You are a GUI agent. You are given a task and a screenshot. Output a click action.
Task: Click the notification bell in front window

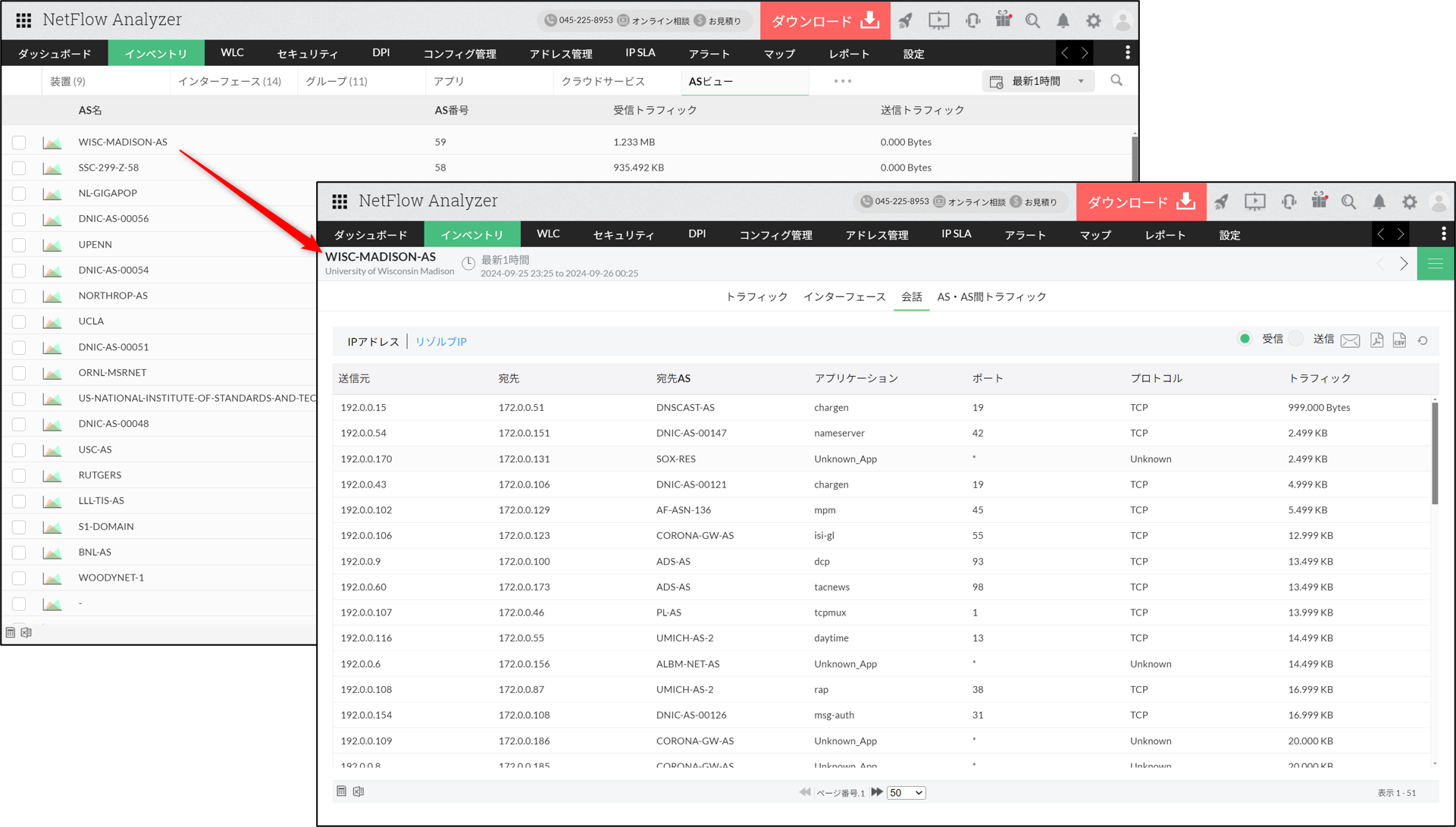tap(1379, 202)
